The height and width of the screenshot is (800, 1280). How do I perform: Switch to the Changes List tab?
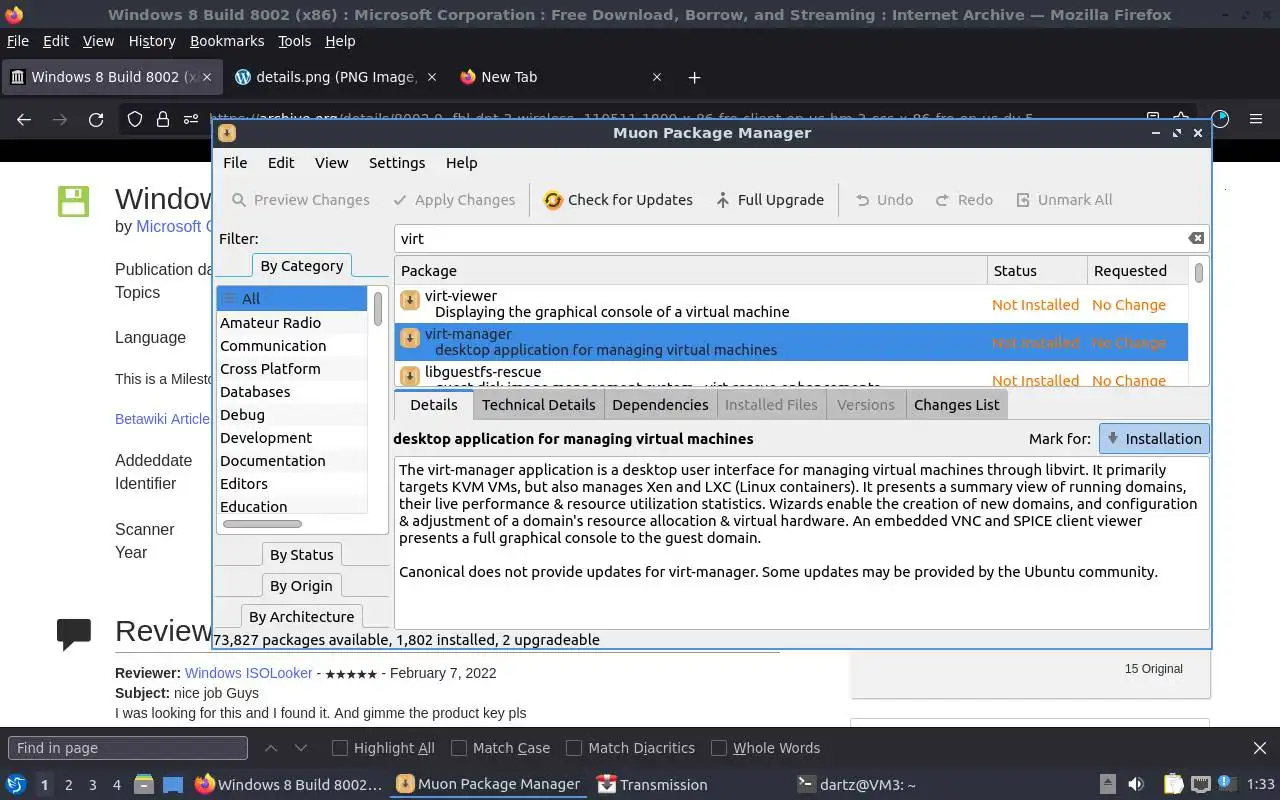[956, 405]
